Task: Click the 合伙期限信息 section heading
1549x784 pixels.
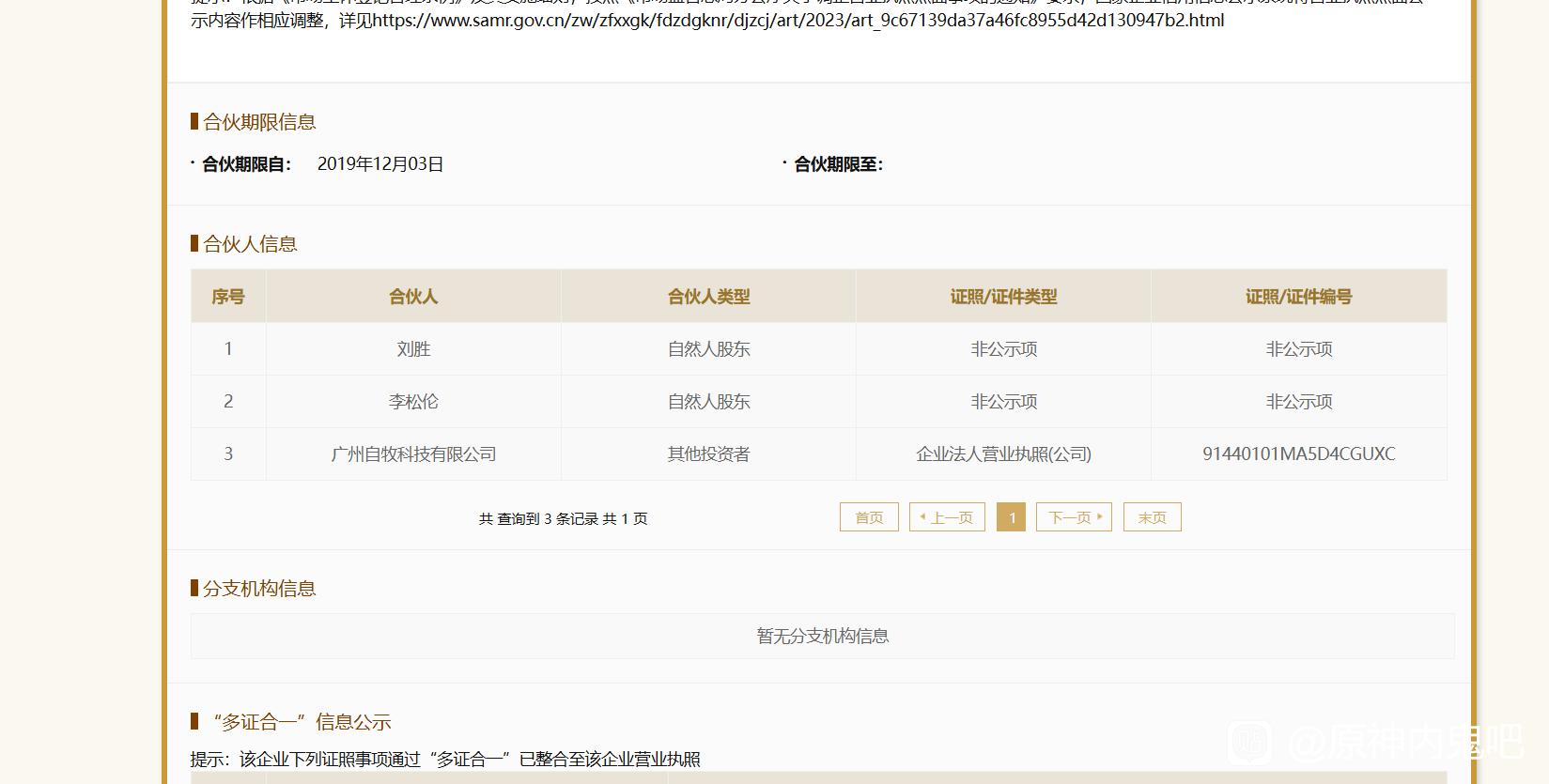Action: [259, 122]
